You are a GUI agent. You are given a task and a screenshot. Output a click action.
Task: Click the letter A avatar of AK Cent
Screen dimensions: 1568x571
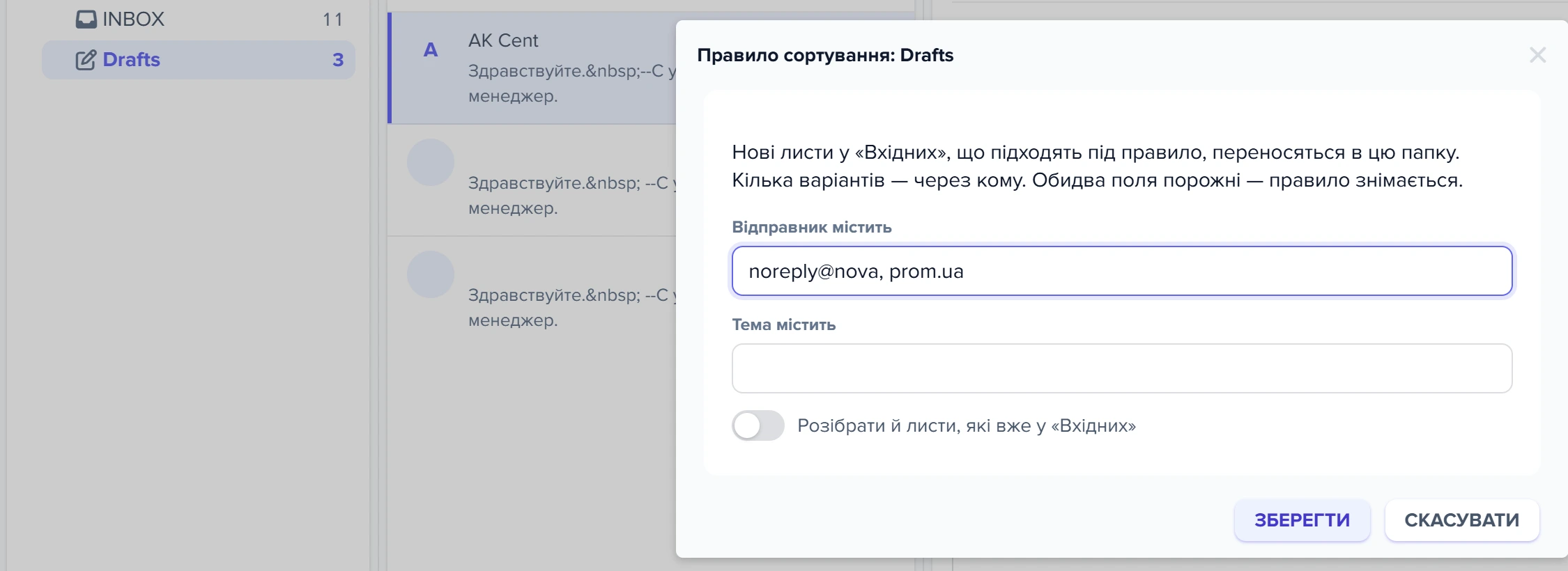click(431, 50)
